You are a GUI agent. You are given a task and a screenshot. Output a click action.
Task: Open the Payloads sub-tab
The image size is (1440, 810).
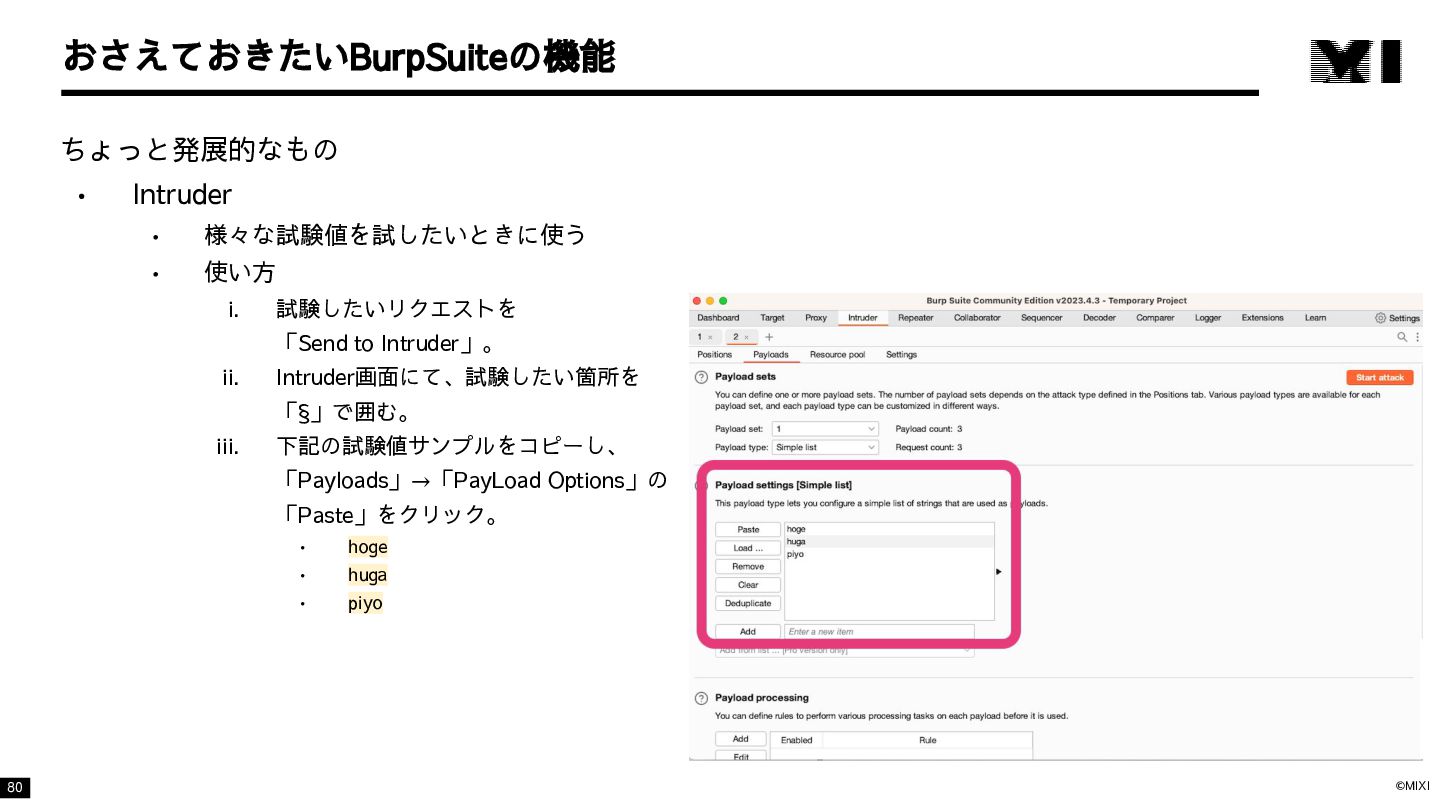point(770,354)
